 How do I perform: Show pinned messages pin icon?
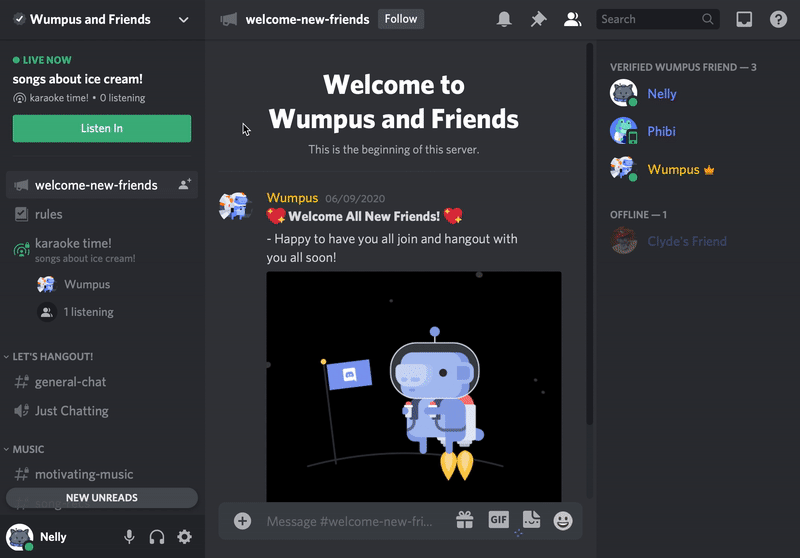point(538,19)
